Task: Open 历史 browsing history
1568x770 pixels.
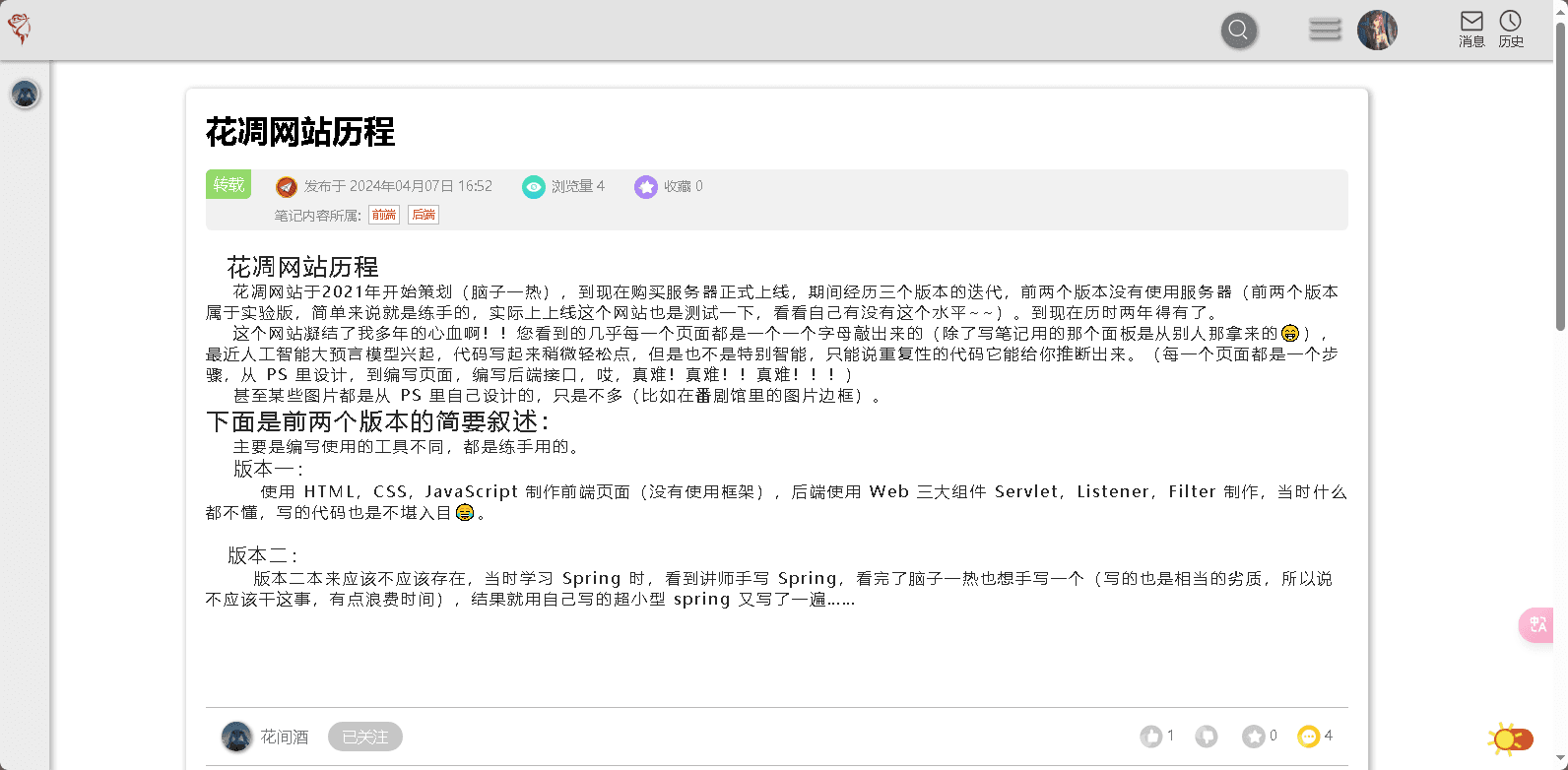Action: [1510, 29]
